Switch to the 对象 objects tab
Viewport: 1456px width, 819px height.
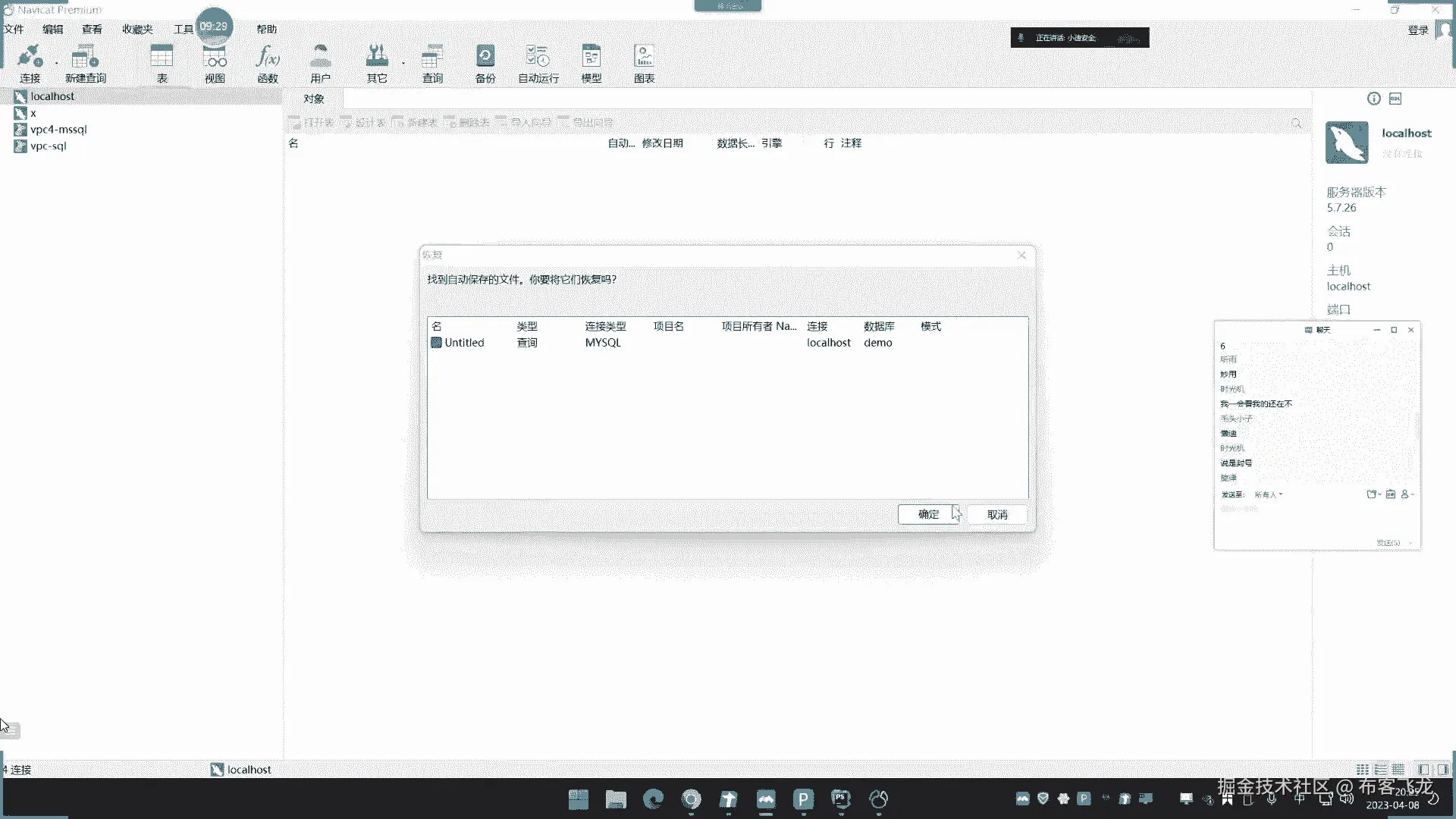coord(313,99)
